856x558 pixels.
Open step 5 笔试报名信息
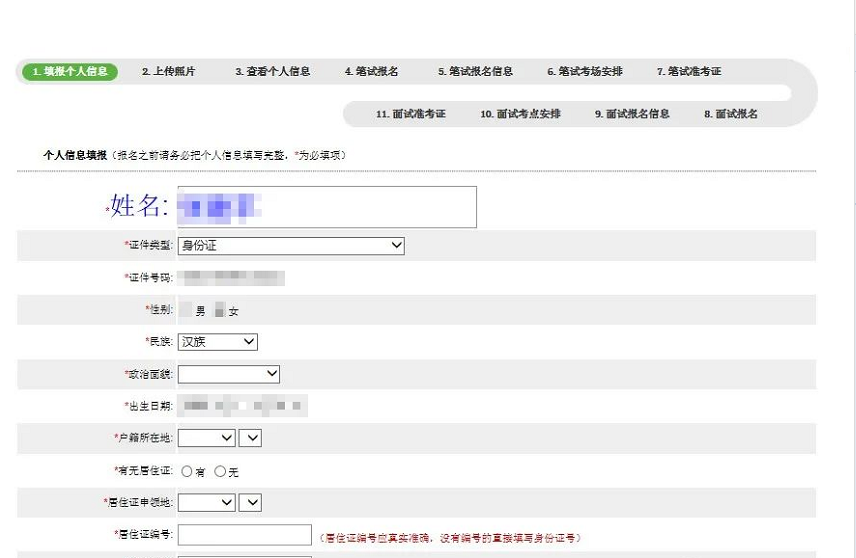pos(475,72)
